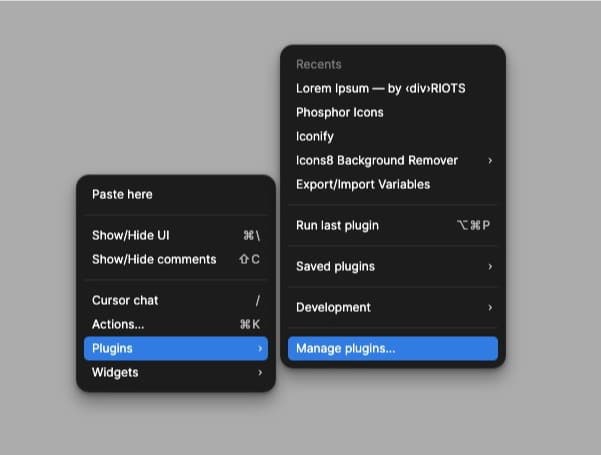Choose Paste here from context menu
The height and width of the screenshot is (455, 601).
(x=176, y=194)
